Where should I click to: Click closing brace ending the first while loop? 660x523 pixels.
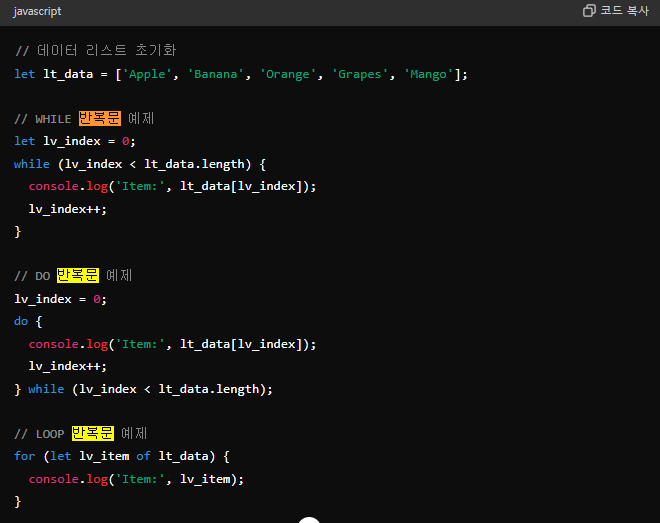click(x=18, y=231)
